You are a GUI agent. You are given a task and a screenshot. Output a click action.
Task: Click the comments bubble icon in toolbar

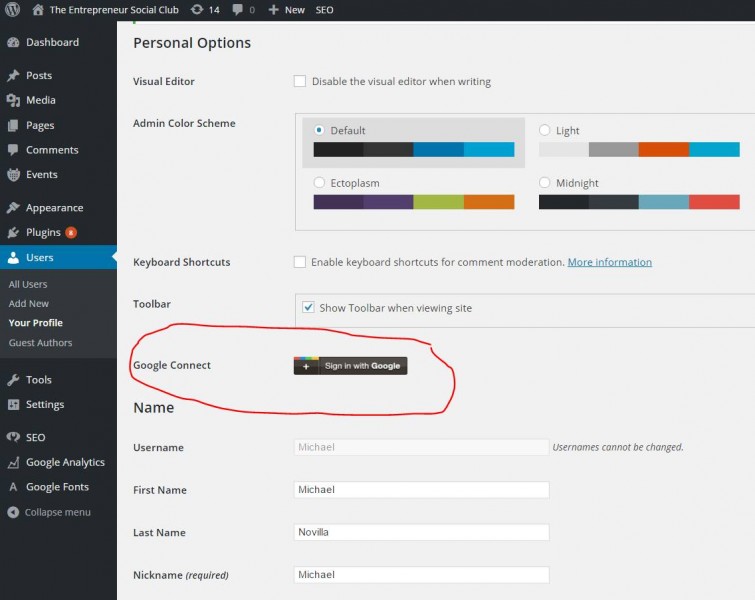click(237, 9)
